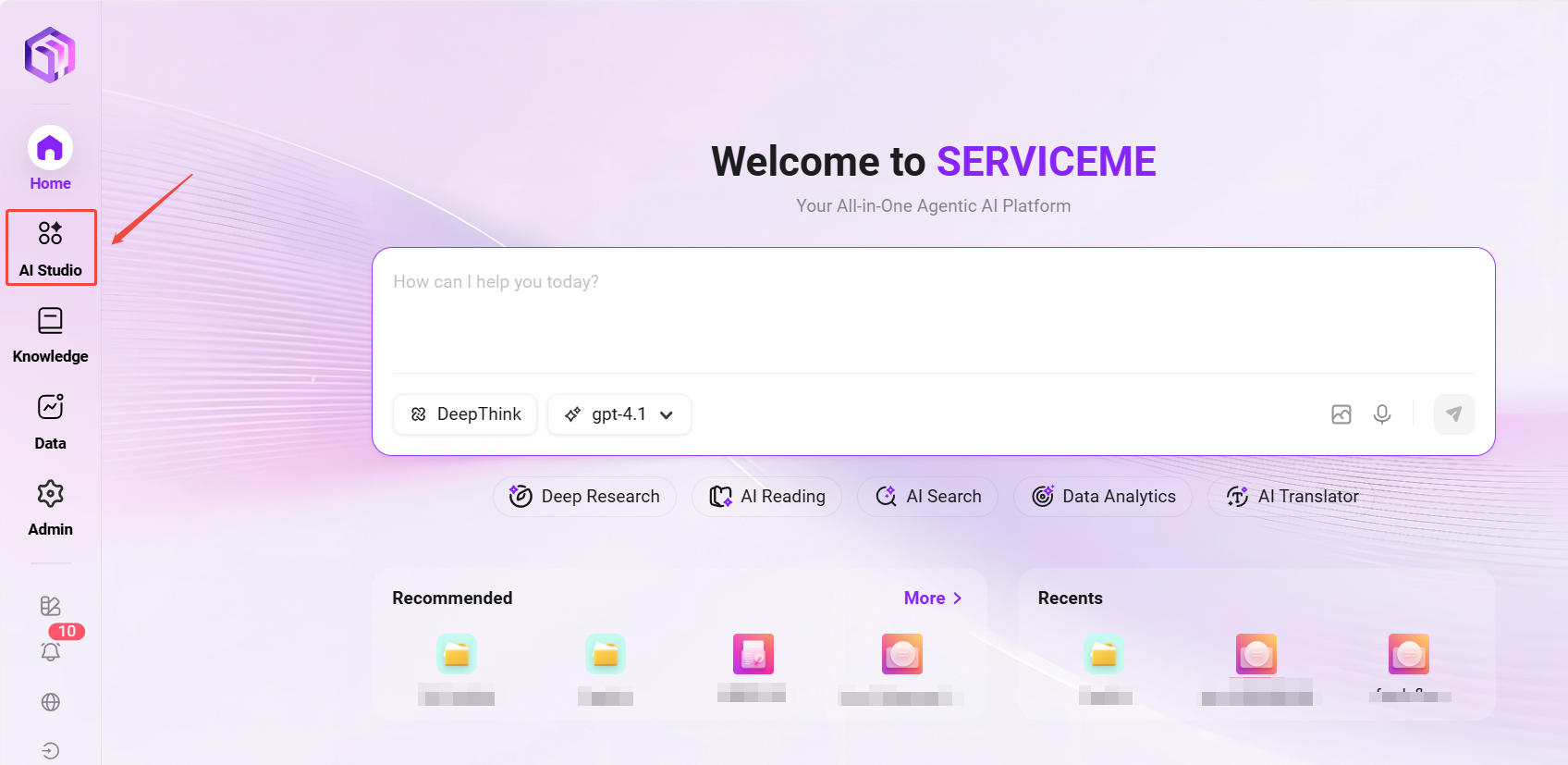
Task: Open the Admin settings page
Action: click(x=51, y=507)
